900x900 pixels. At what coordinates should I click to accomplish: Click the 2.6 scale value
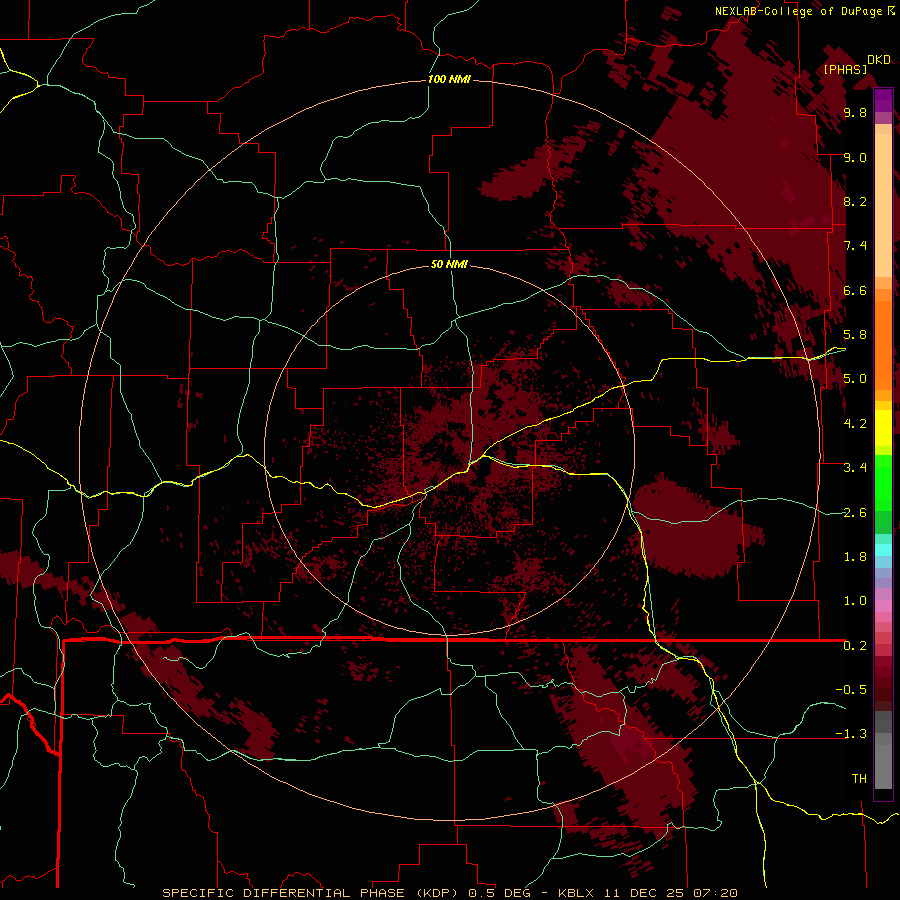pyautogui.click(x=855, y=513)
